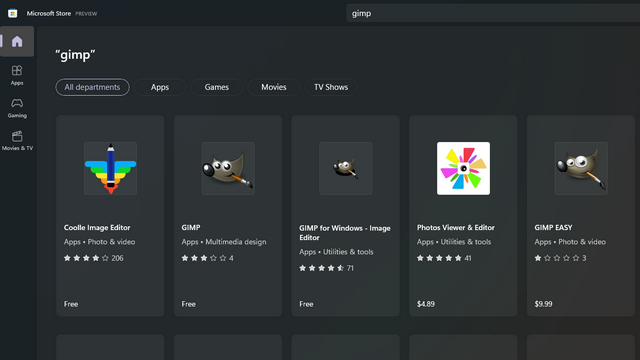Click GIMP EASY 3 rating stars
Viewport: 640px width, 360px height.
[560, 258]
